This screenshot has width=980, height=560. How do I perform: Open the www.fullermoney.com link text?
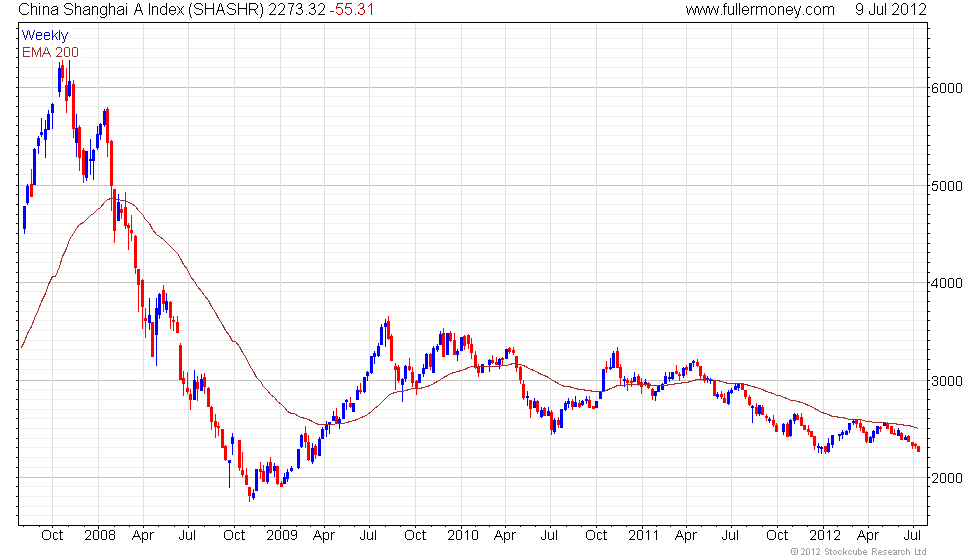(x=760, y=9)
